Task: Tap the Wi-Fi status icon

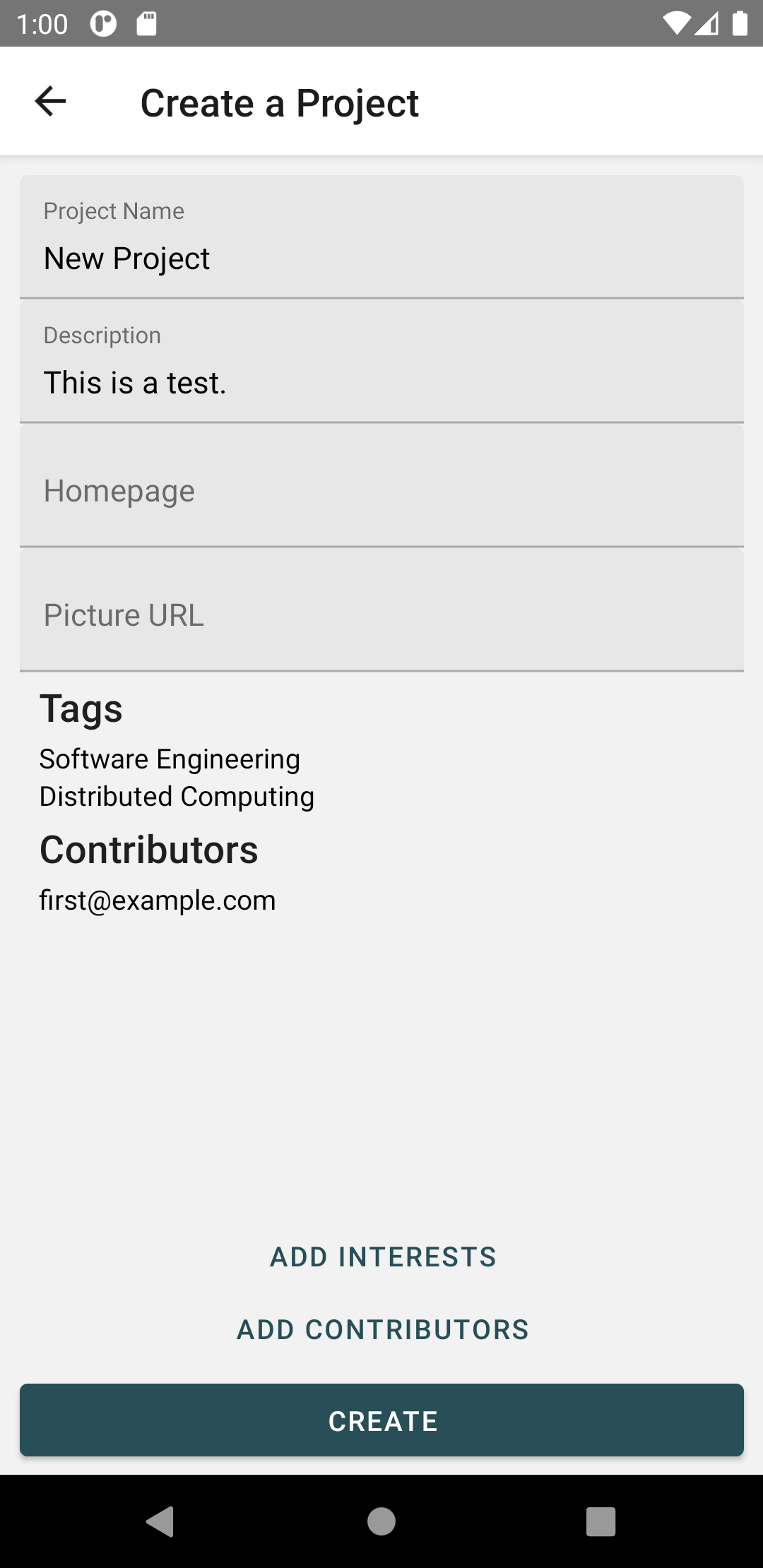Action: click(676, 24)
